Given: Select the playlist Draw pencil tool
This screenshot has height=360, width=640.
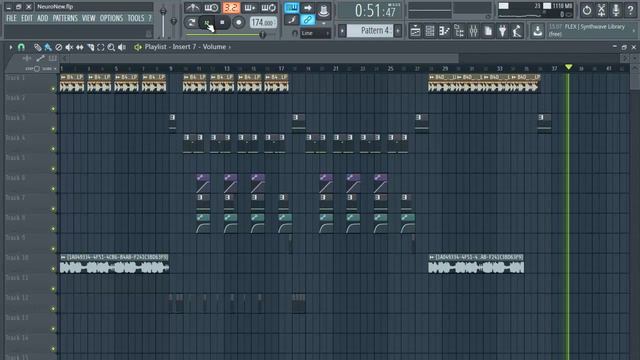Looking at the screenshot, I should tap(38, 47).
